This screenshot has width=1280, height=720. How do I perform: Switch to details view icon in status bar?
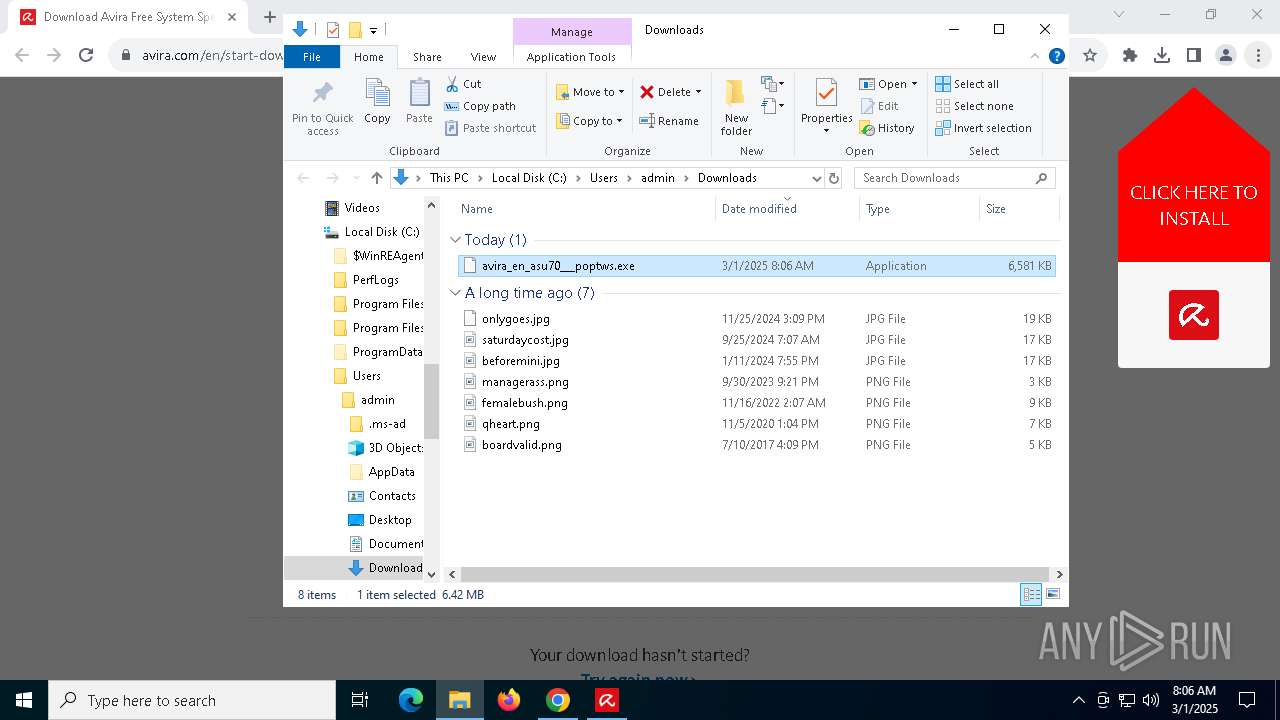click(x=1031, y=594)
